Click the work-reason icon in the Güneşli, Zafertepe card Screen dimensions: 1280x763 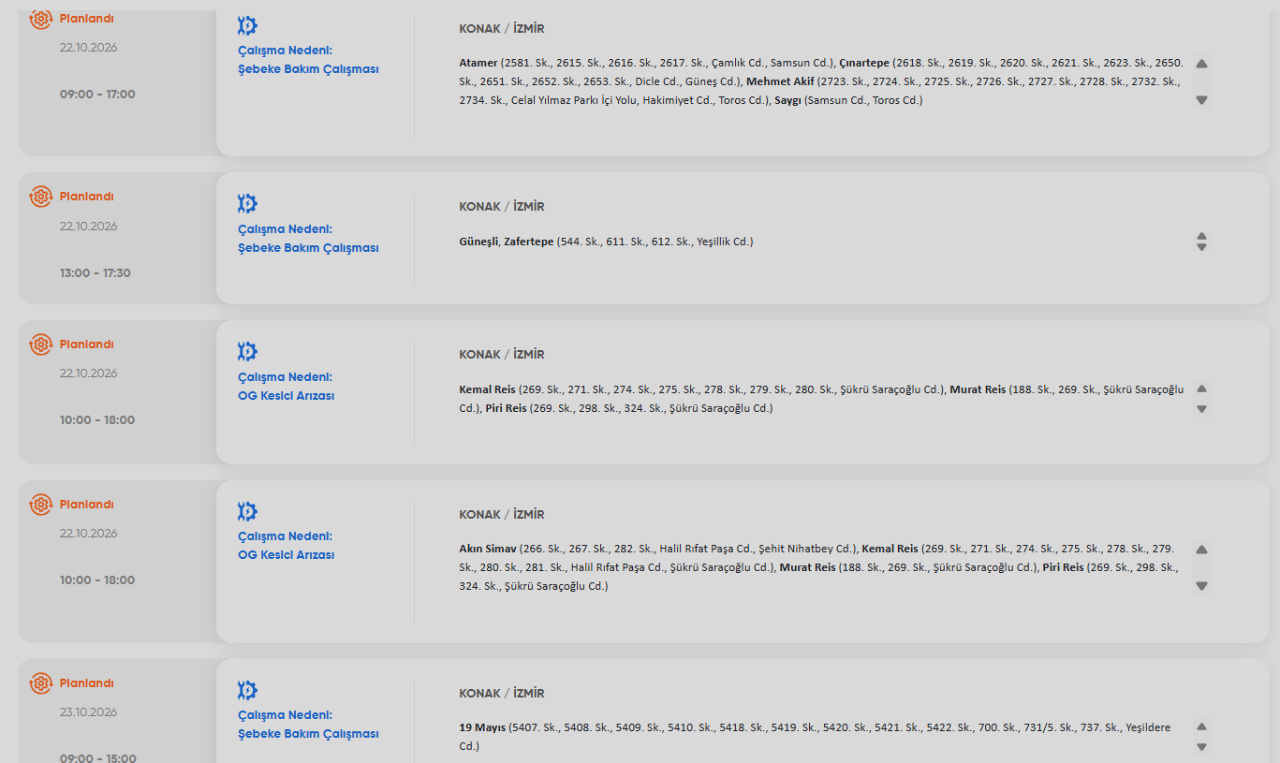(247, 204)
